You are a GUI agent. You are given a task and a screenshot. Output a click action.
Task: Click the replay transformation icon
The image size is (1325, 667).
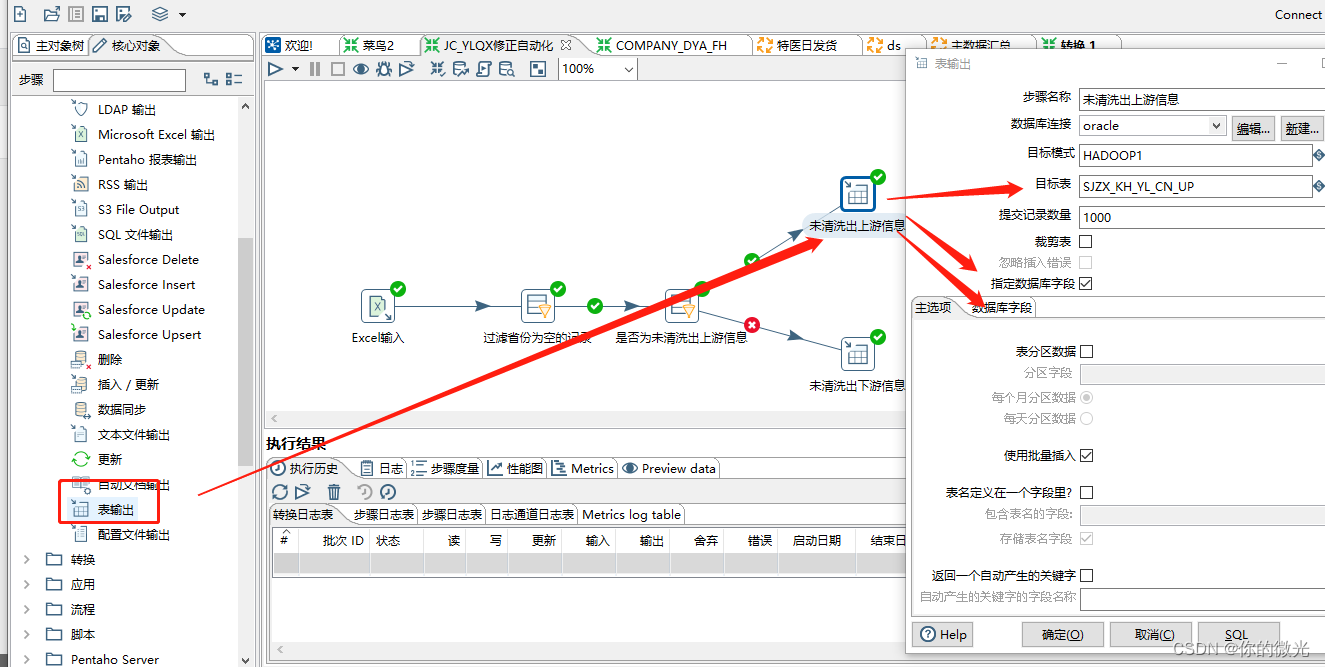tap(406, 69)
